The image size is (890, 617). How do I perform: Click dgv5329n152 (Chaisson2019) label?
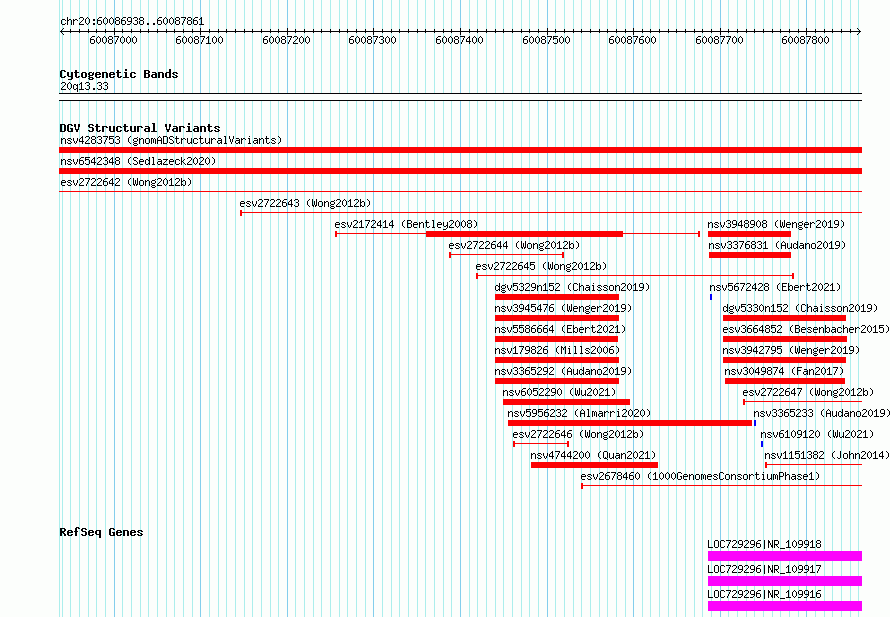(x=572, y=287)
